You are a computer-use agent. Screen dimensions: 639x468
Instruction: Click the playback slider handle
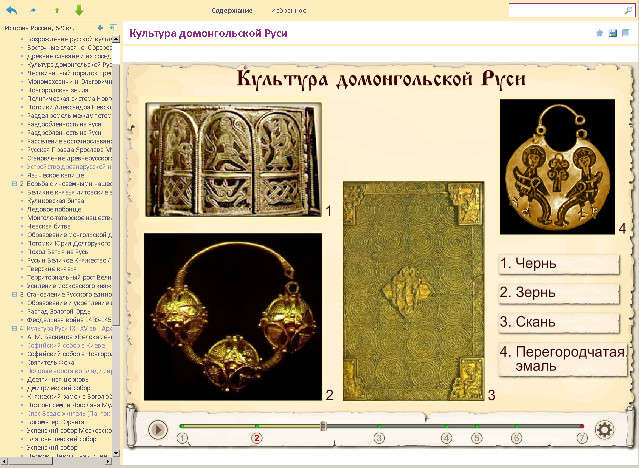323,426
